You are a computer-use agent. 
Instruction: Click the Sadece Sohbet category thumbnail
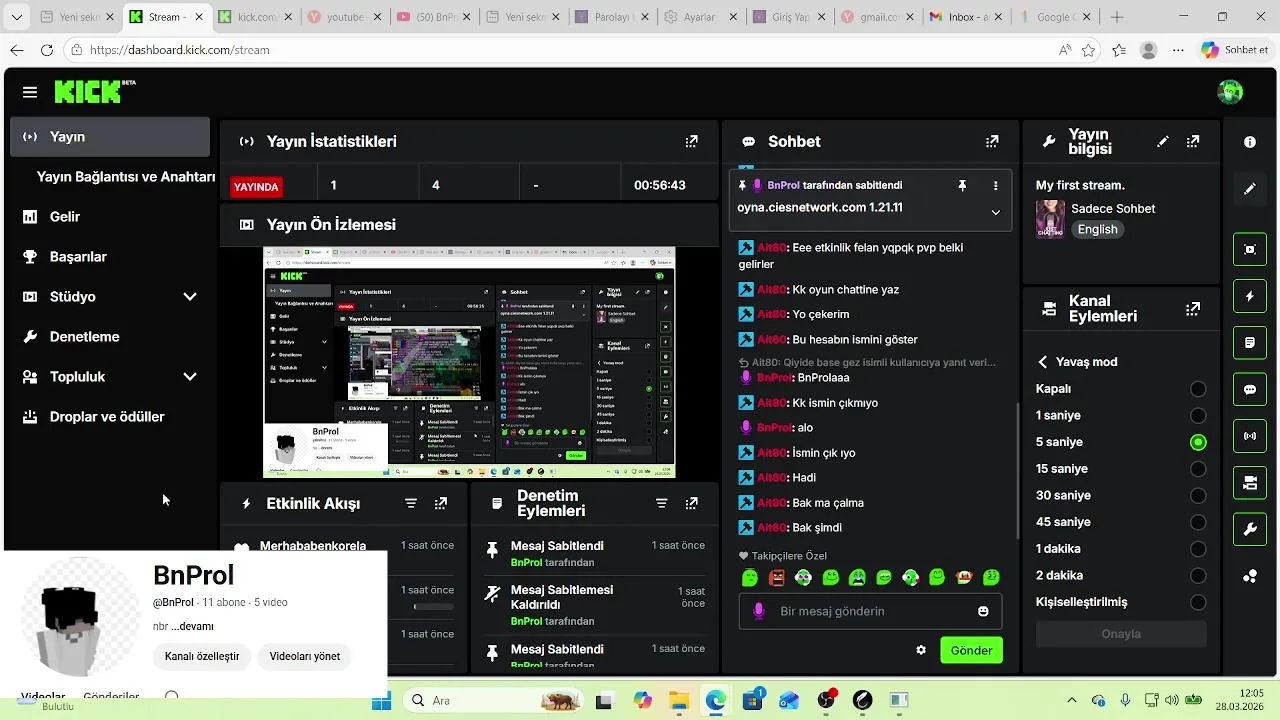tap(1050, 219)
